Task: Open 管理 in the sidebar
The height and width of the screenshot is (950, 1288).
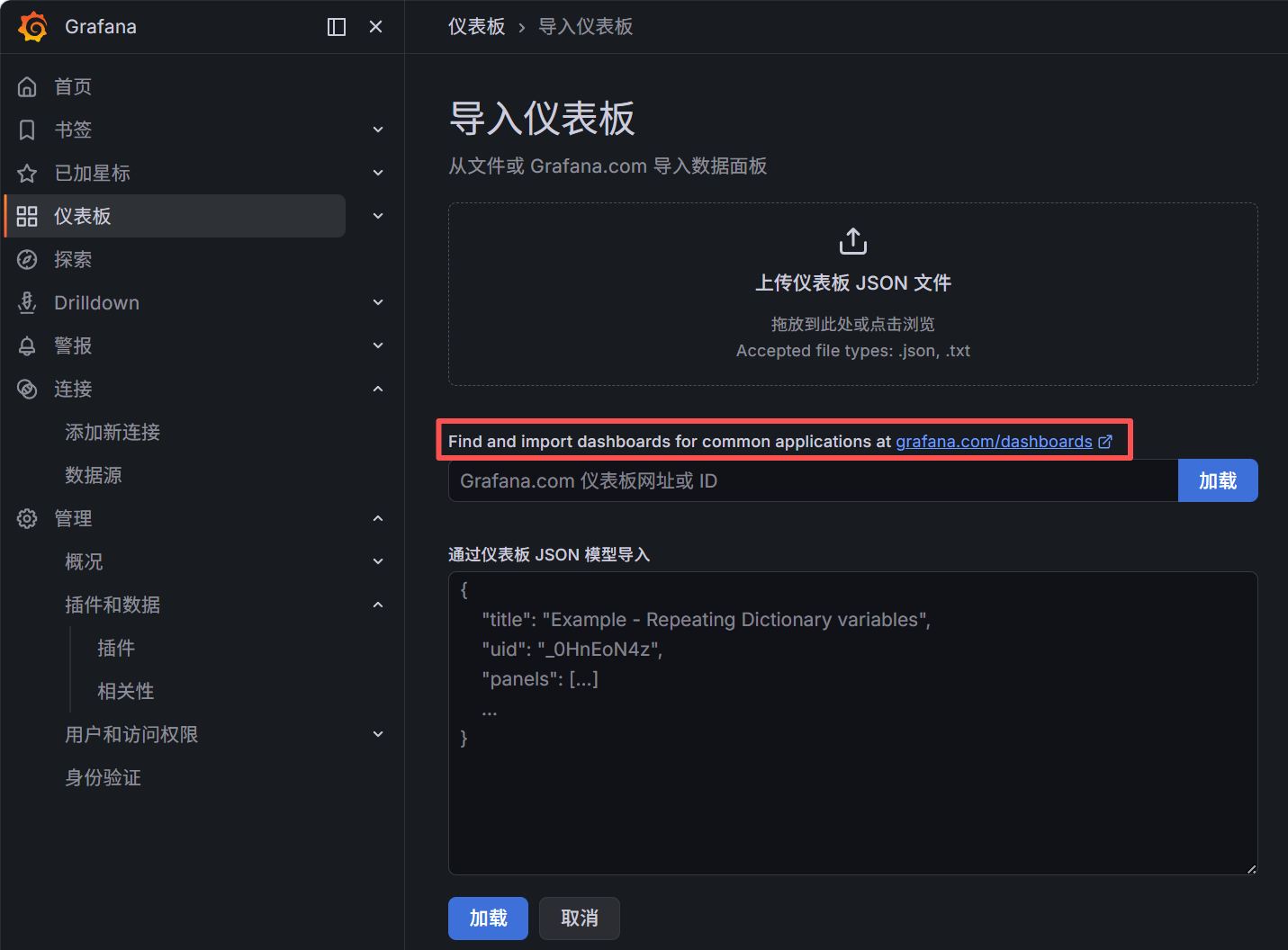Action: [73, 518]
